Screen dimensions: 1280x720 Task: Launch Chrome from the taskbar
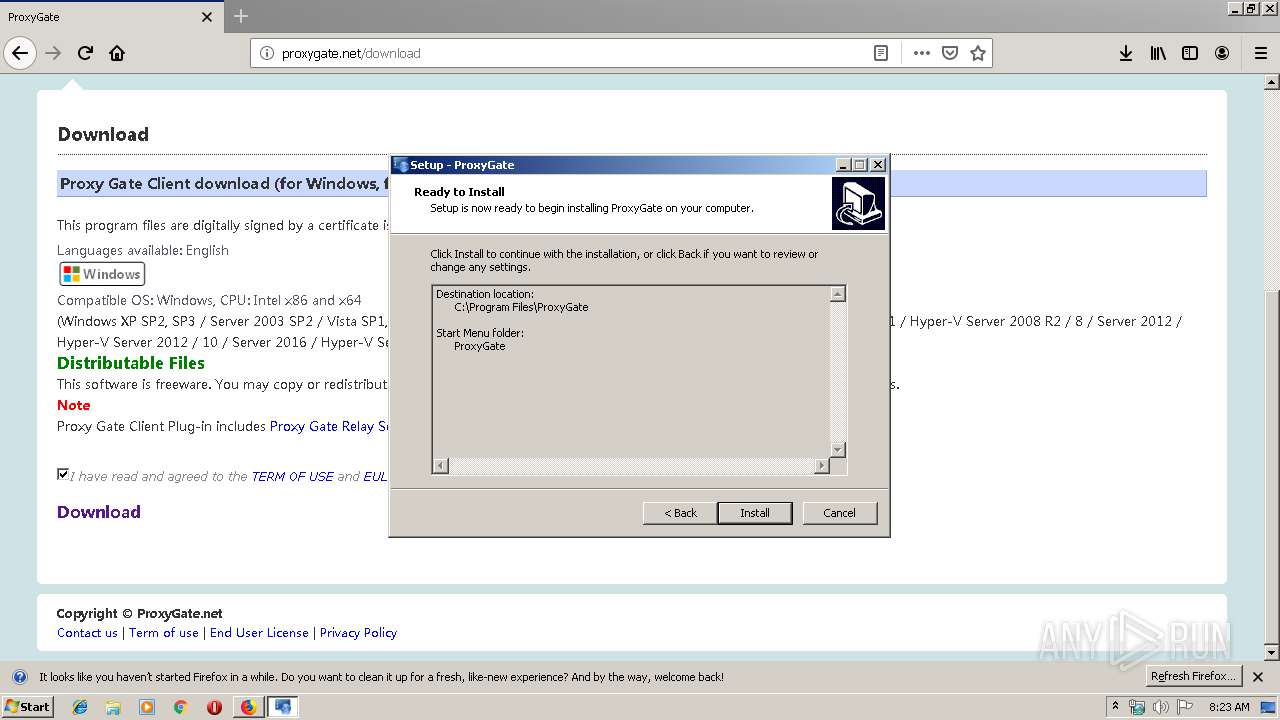(181, 707)
